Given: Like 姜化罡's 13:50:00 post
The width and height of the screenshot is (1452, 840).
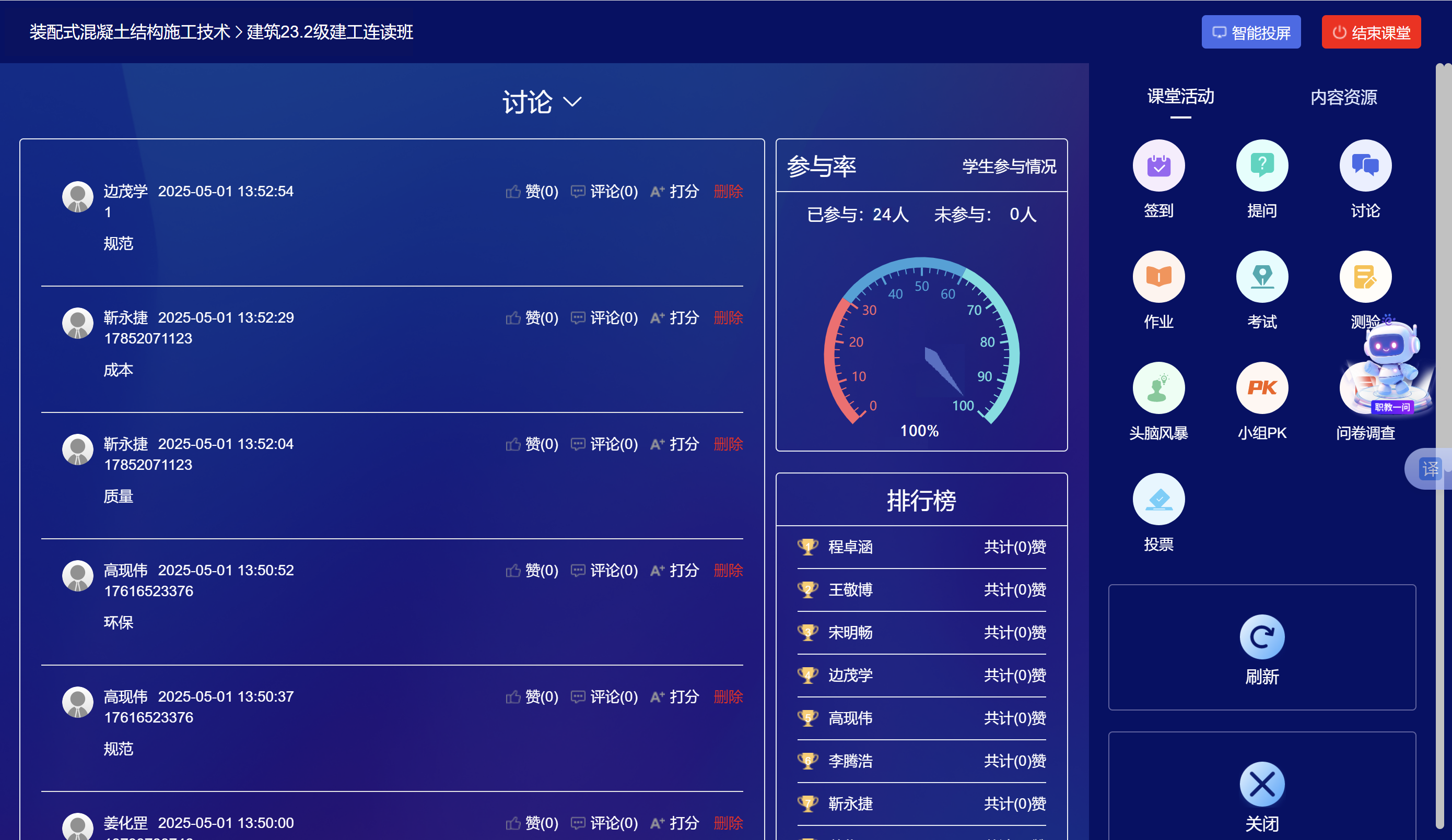Looking at the screenshot, I should [x=532, y=823].
